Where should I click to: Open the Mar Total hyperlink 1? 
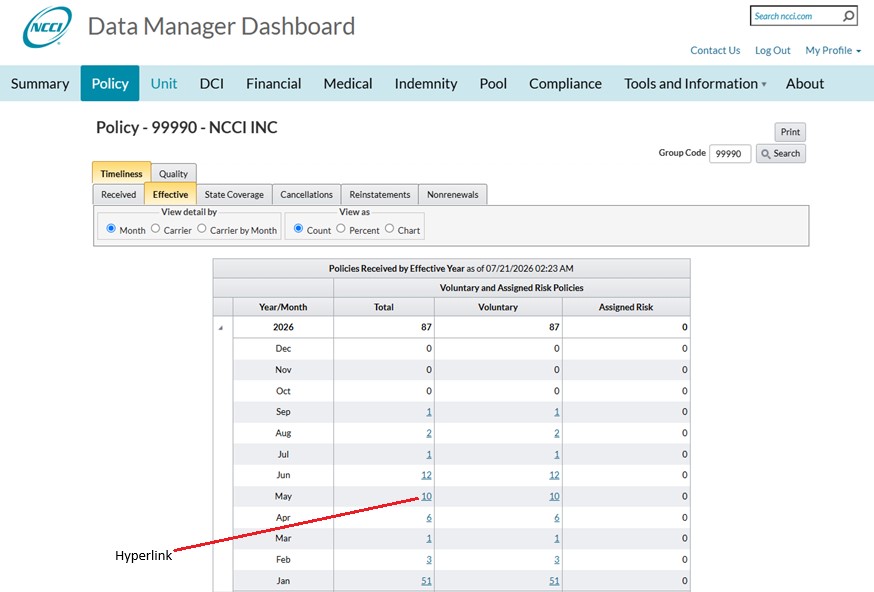pos(429,538)
